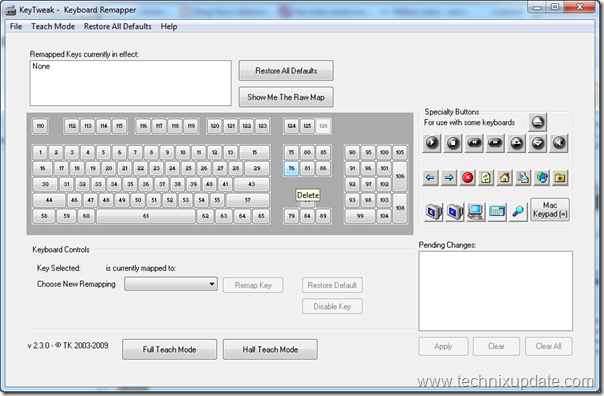Image resolution: width=604 pixels, height=396 pixels.
Task: Start Full Teach Mode
Action: 169,349
